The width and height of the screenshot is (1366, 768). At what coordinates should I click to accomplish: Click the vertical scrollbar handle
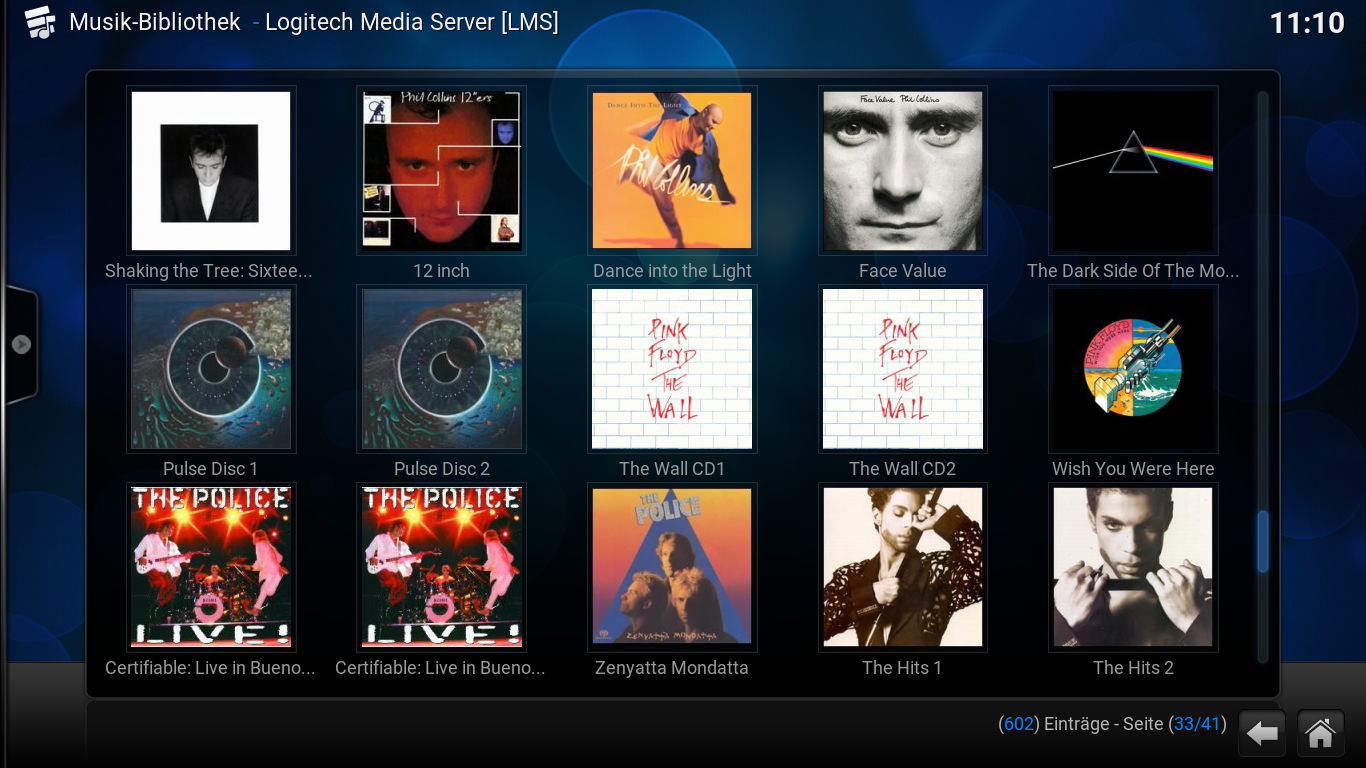tap(1262, 541)
